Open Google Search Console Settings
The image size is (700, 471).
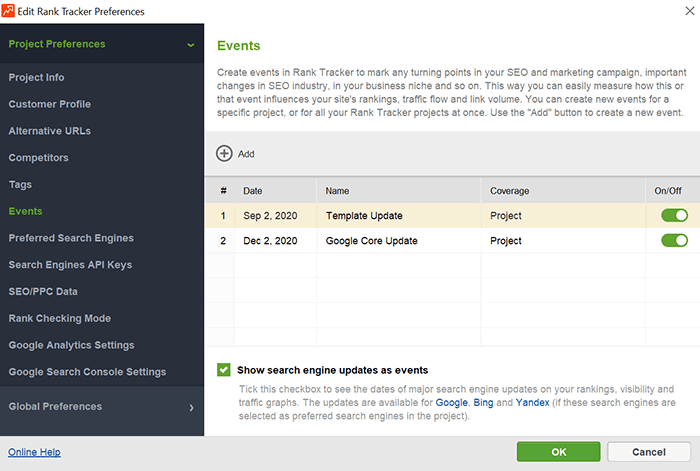click(87, 372)
